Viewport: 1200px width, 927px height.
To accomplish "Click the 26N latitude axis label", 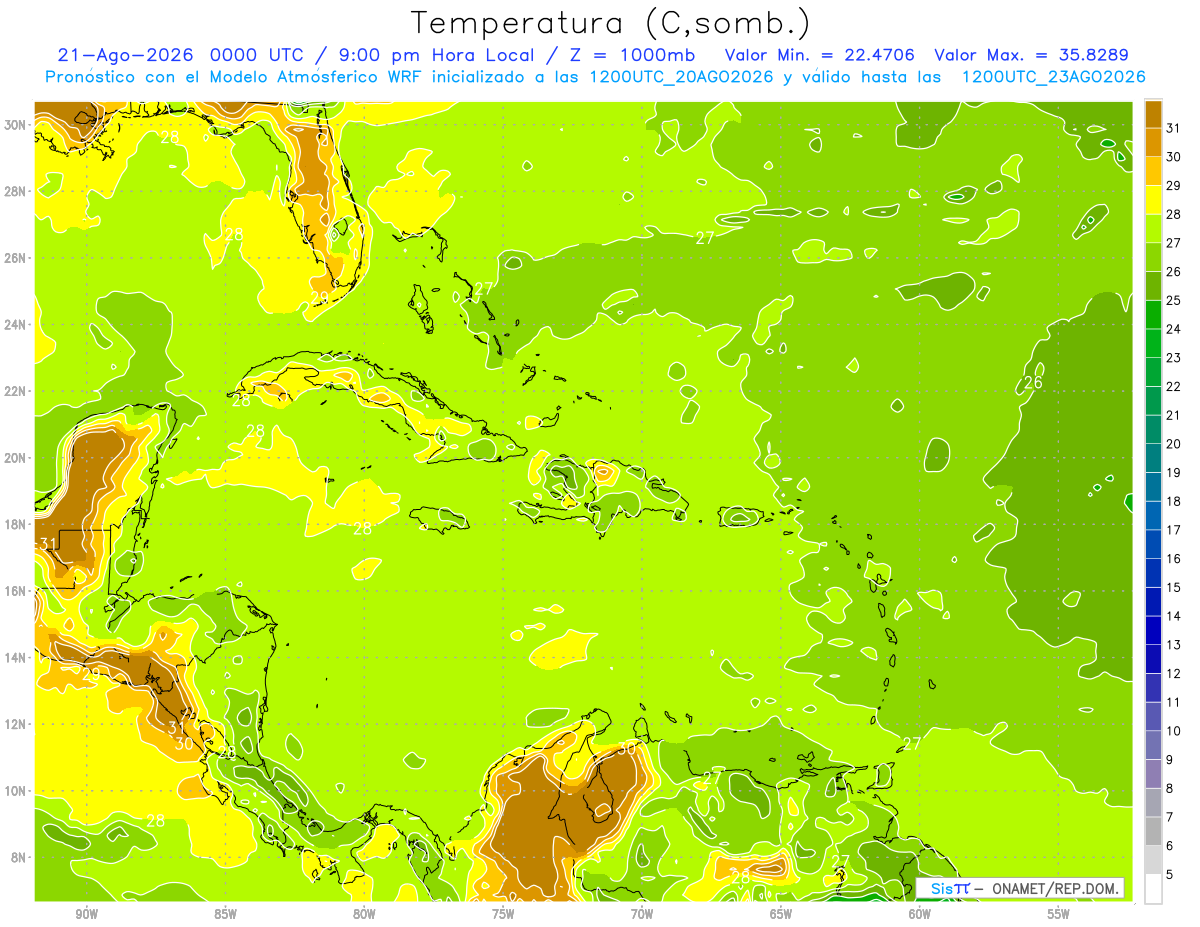I will click(x=15, y=258).
